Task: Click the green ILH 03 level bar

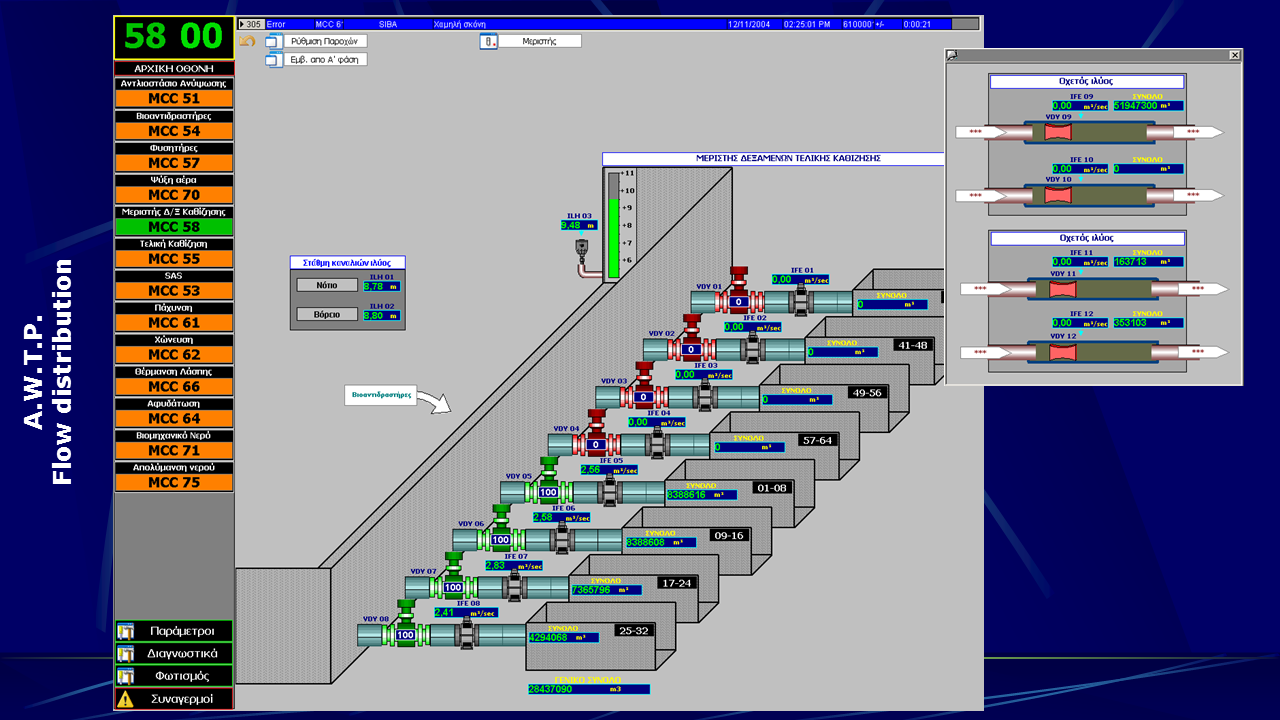Action: tap(614, 237)
